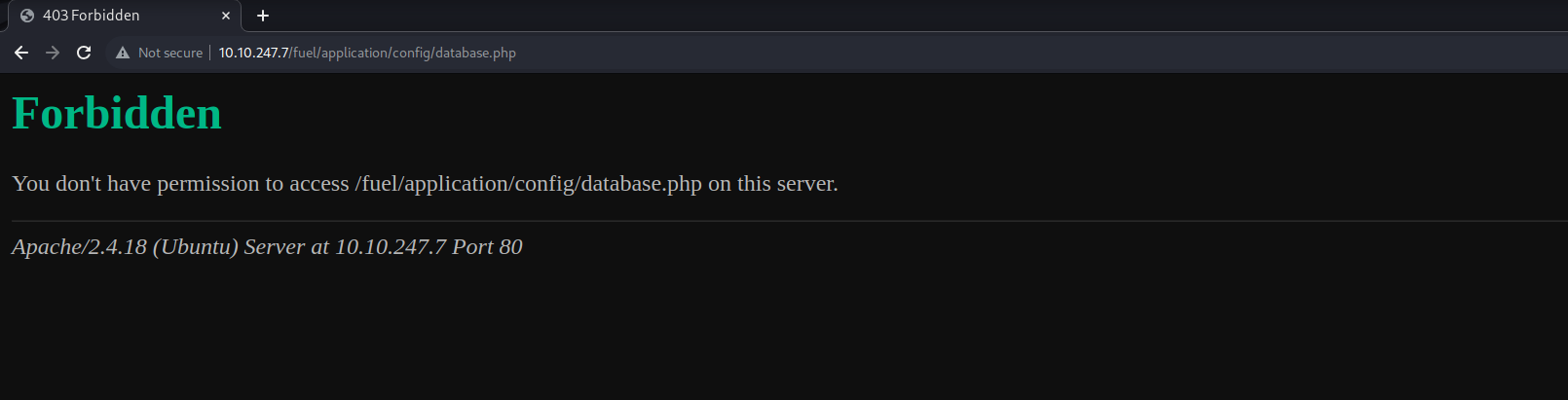1568x400 pixels.
Task: Click the globe favicon on the tab
Action: pos(27,16)
